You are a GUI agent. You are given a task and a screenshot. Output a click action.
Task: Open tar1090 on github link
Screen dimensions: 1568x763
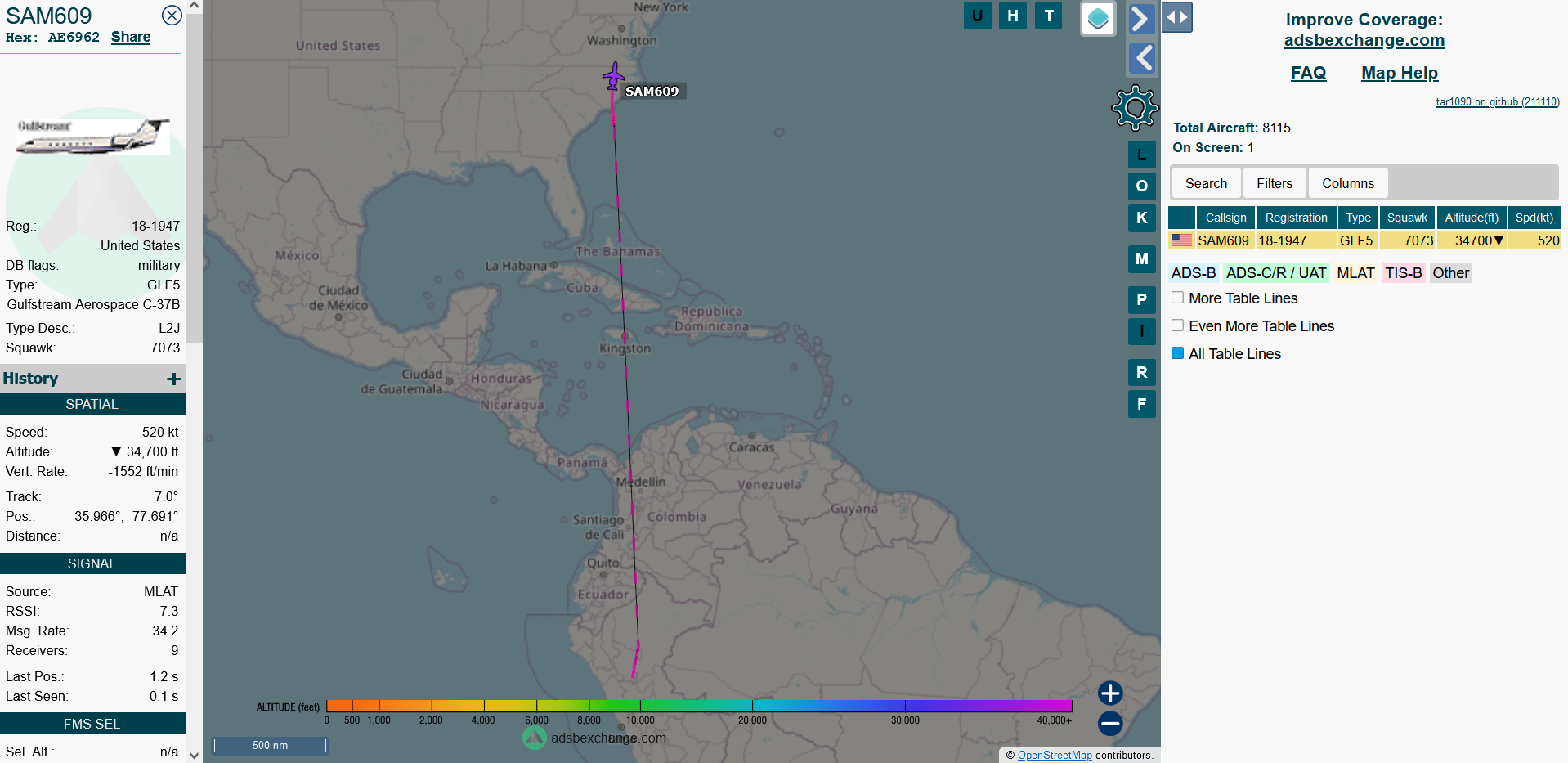point(1498,102)
